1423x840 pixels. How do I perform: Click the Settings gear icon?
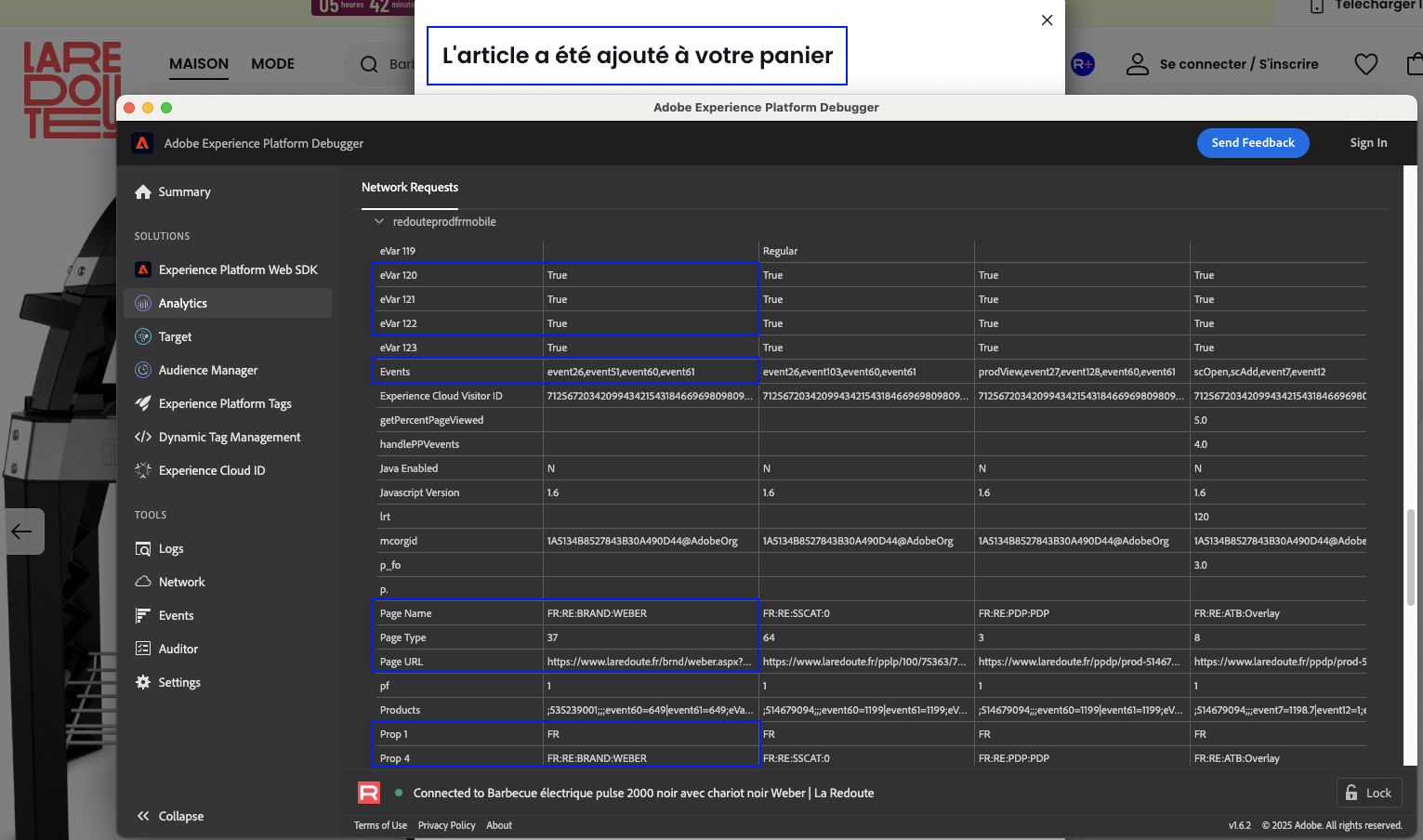coord(143,683)
